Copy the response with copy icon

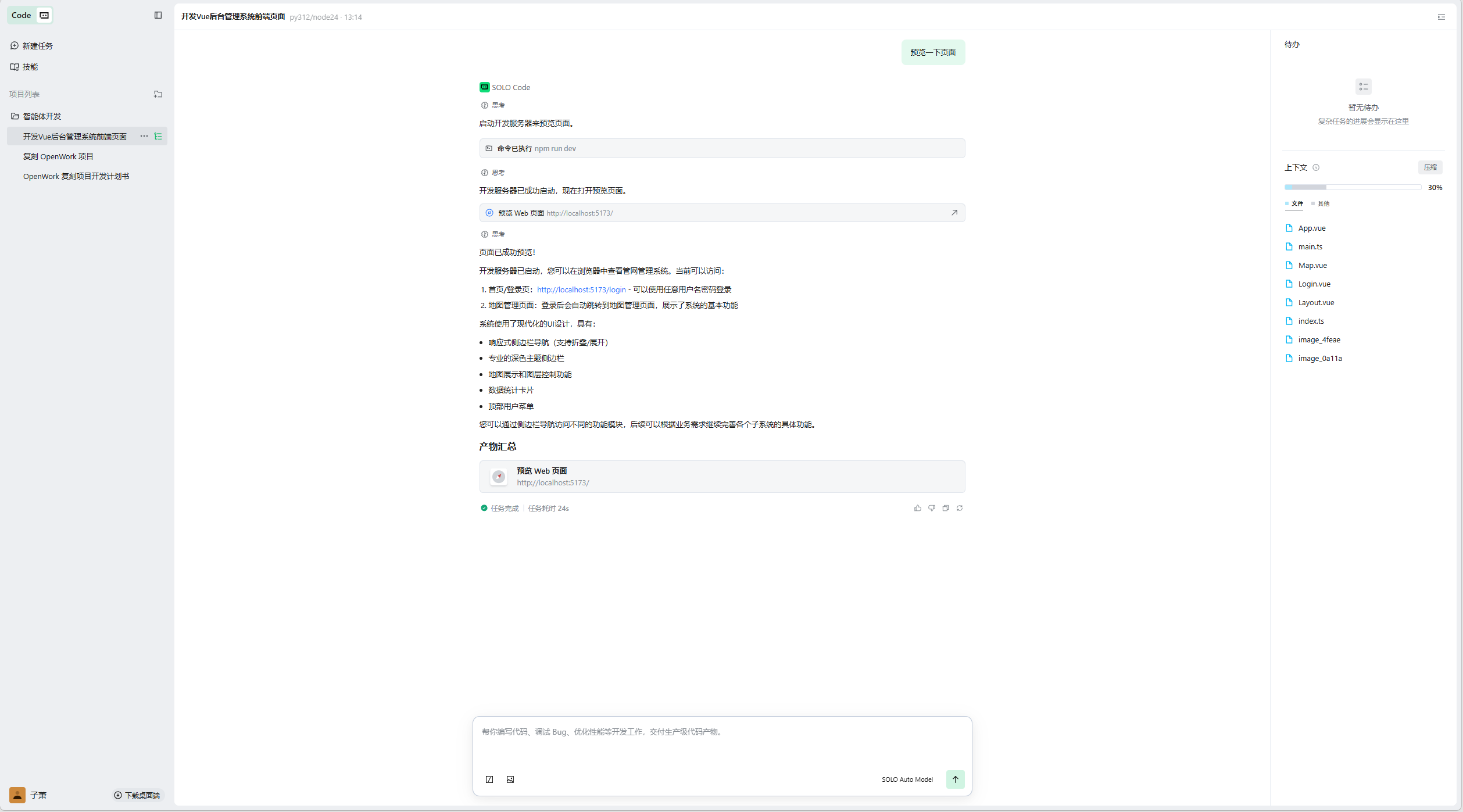(x=946, y=508)
